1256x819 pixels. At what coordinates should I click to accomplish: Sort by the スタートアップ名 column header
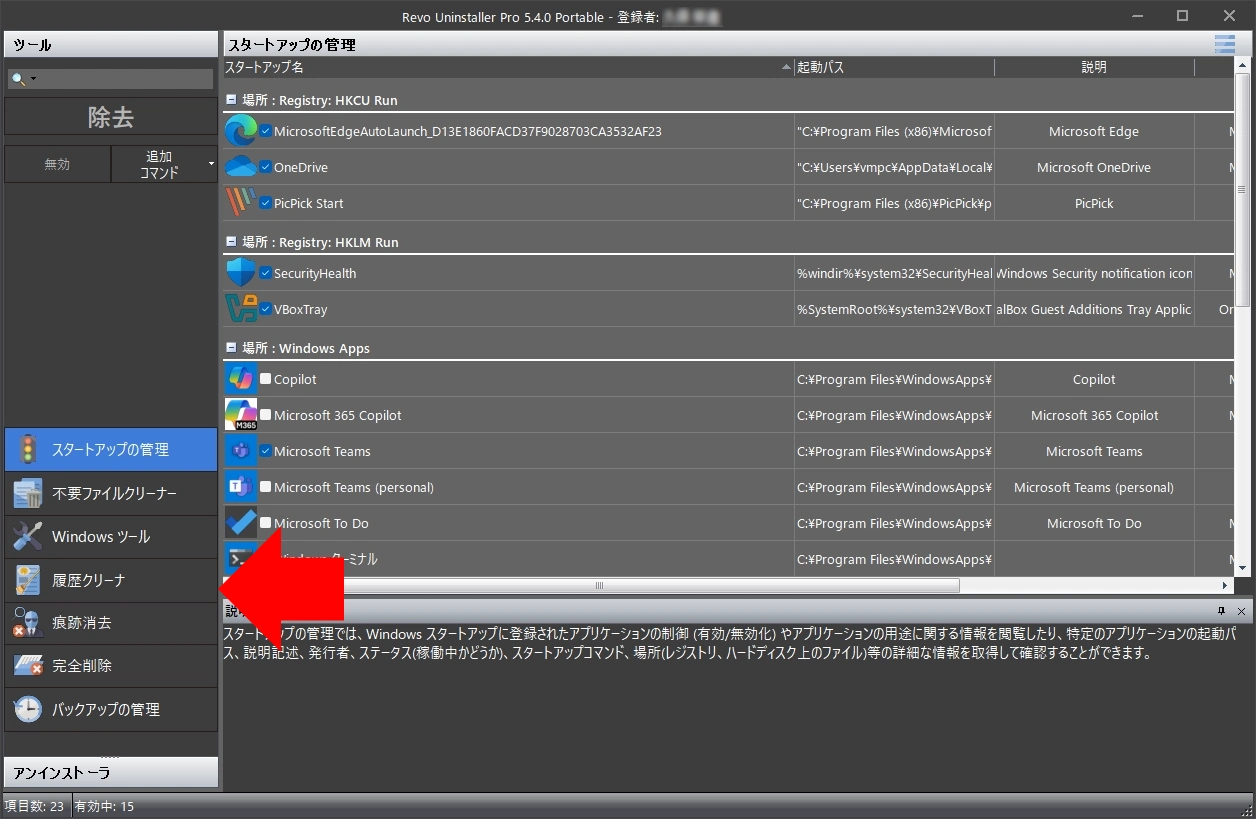tap(508, 67)
